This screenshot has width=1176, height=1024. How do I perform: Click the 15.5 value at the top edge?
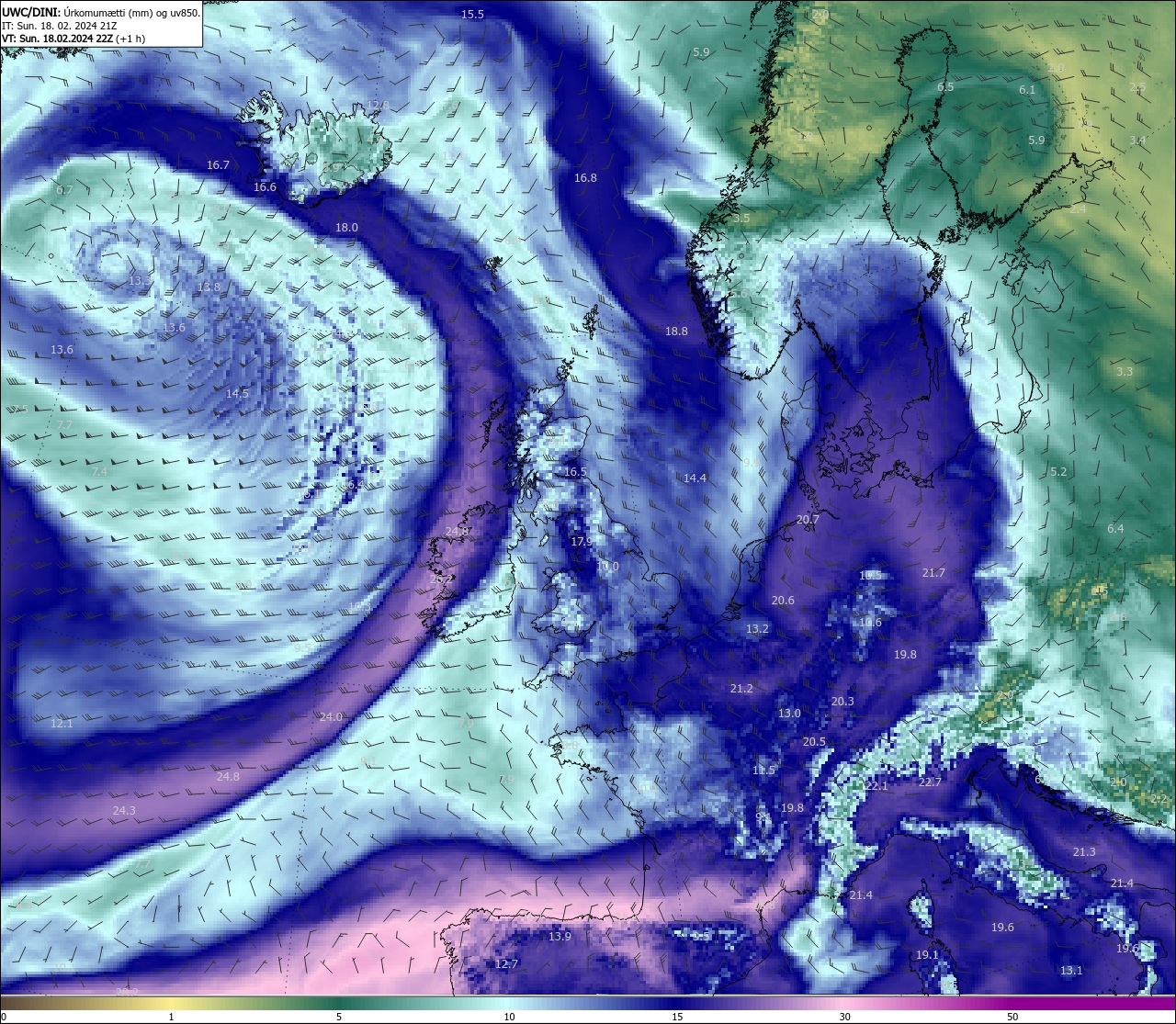pos(472,14)
